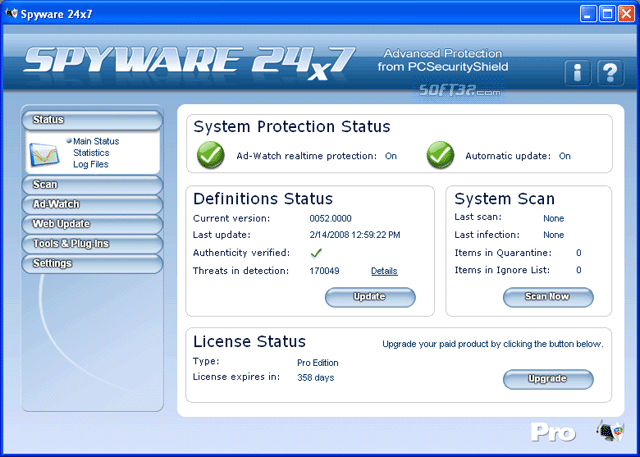The height and width of the screenshot is (457, 640).
Task: Maximize the Spyware 24x7 window
Action: [607, 14]
